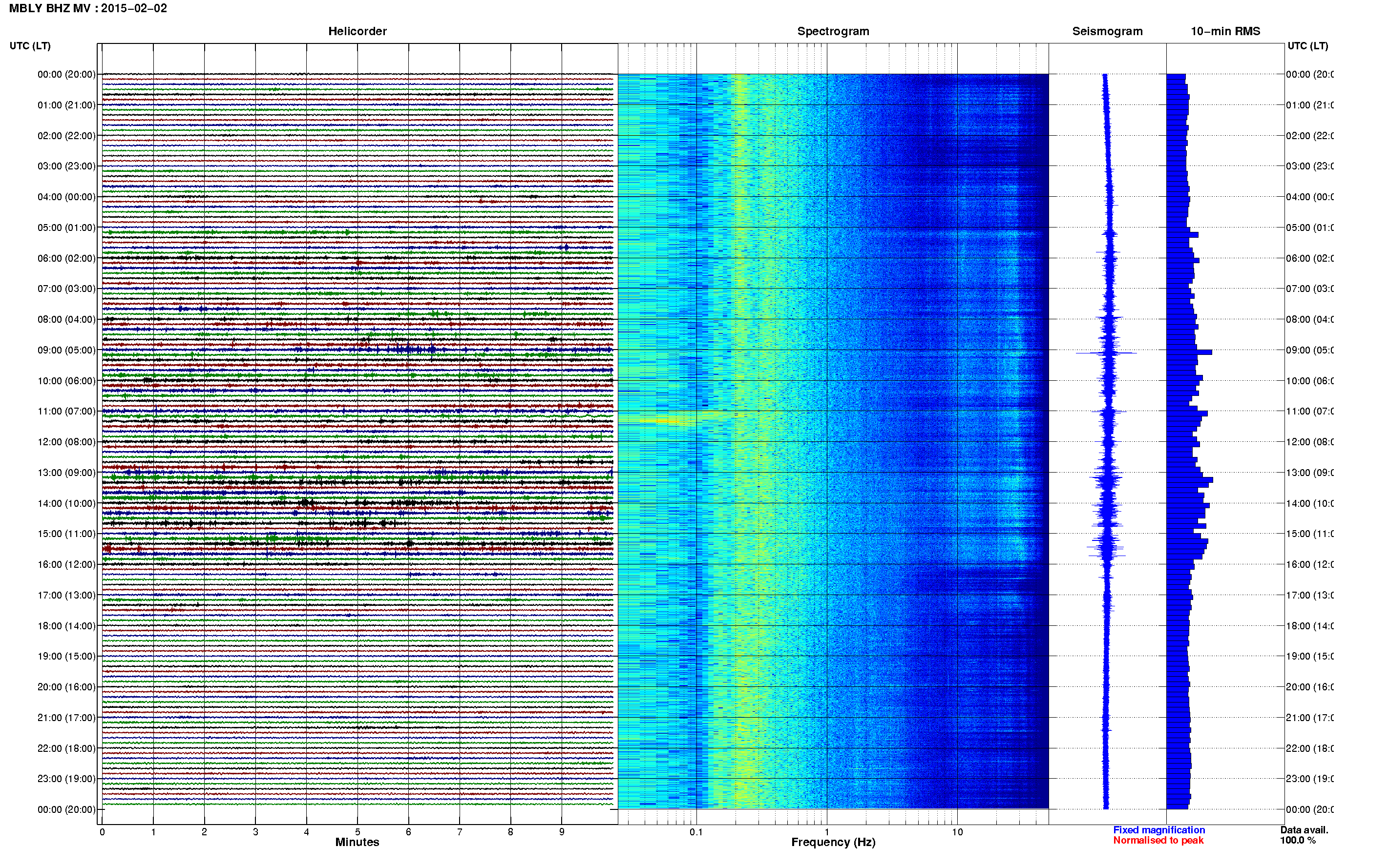Viewport: 1389px width, 868px height.
Task: Click the seismogram spike at 09:00
Action: coord(1106,353)
